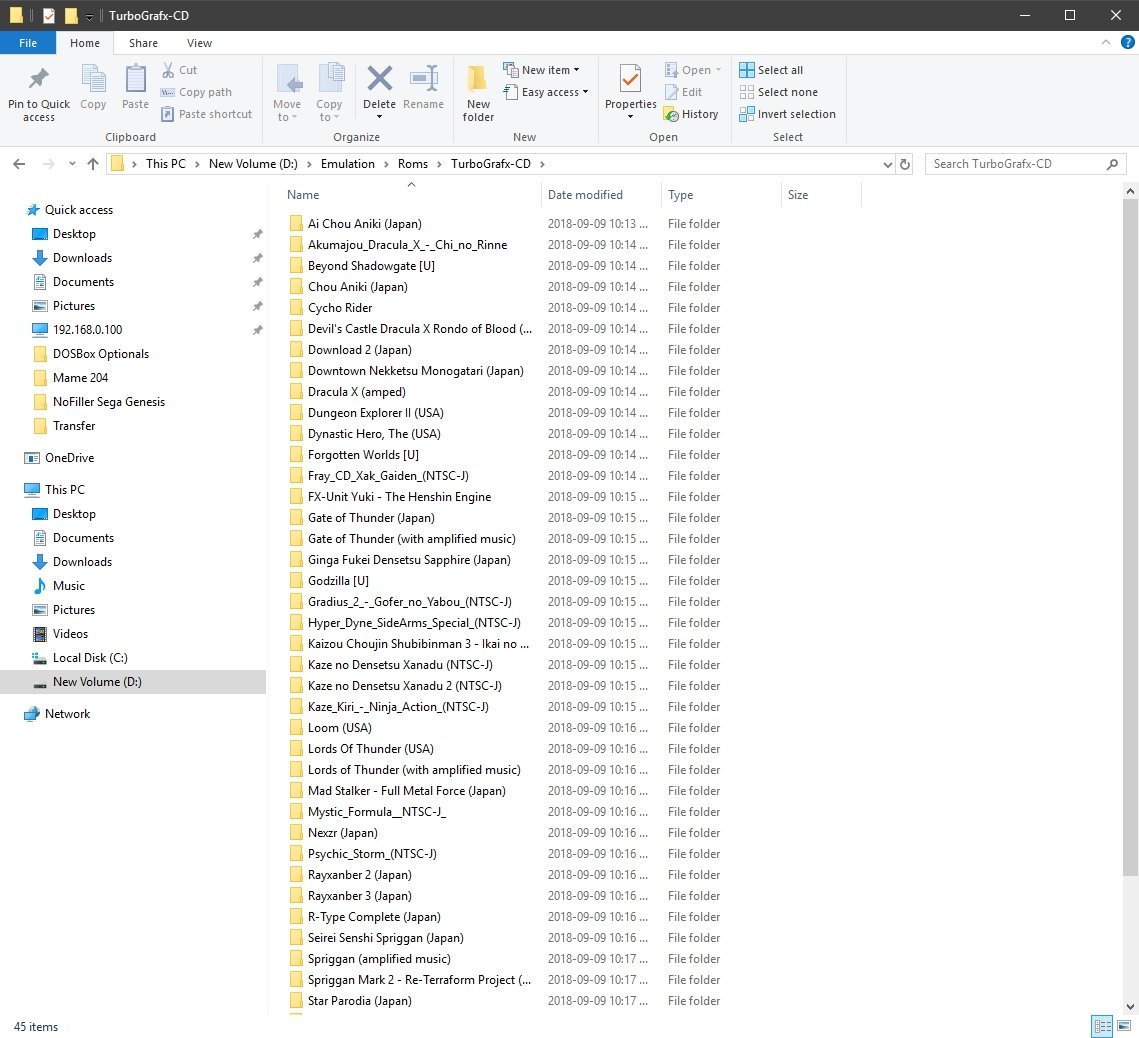This screenshot has width=1139, height=1038.
Task: Click Select all in ribbon
Action: tap(771, 70)
